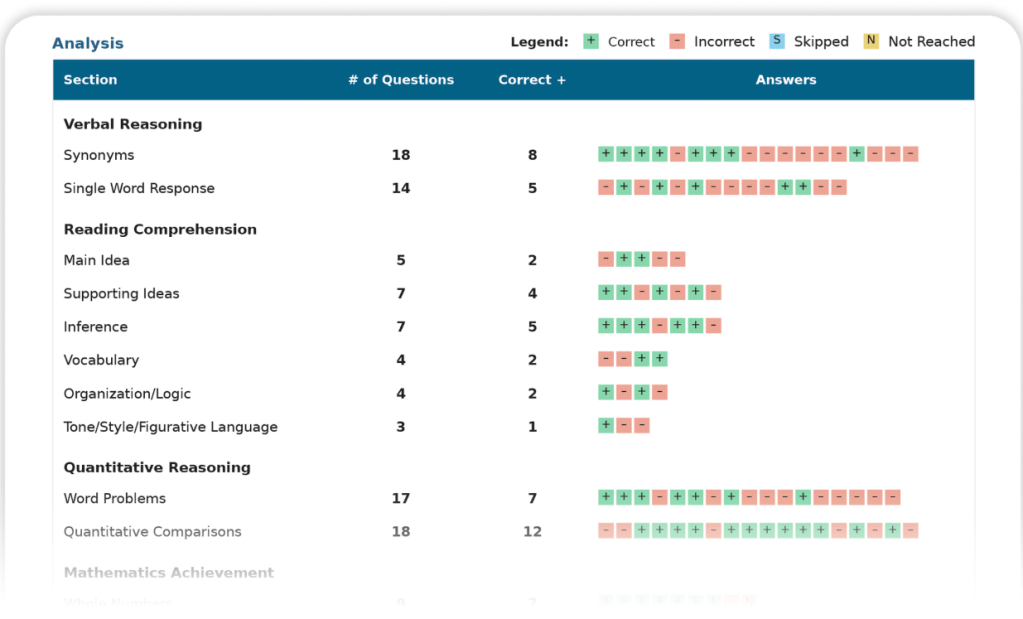The image size is (1023, 619).
Task: Click the Analysis title
Action: tap(88, 43)
